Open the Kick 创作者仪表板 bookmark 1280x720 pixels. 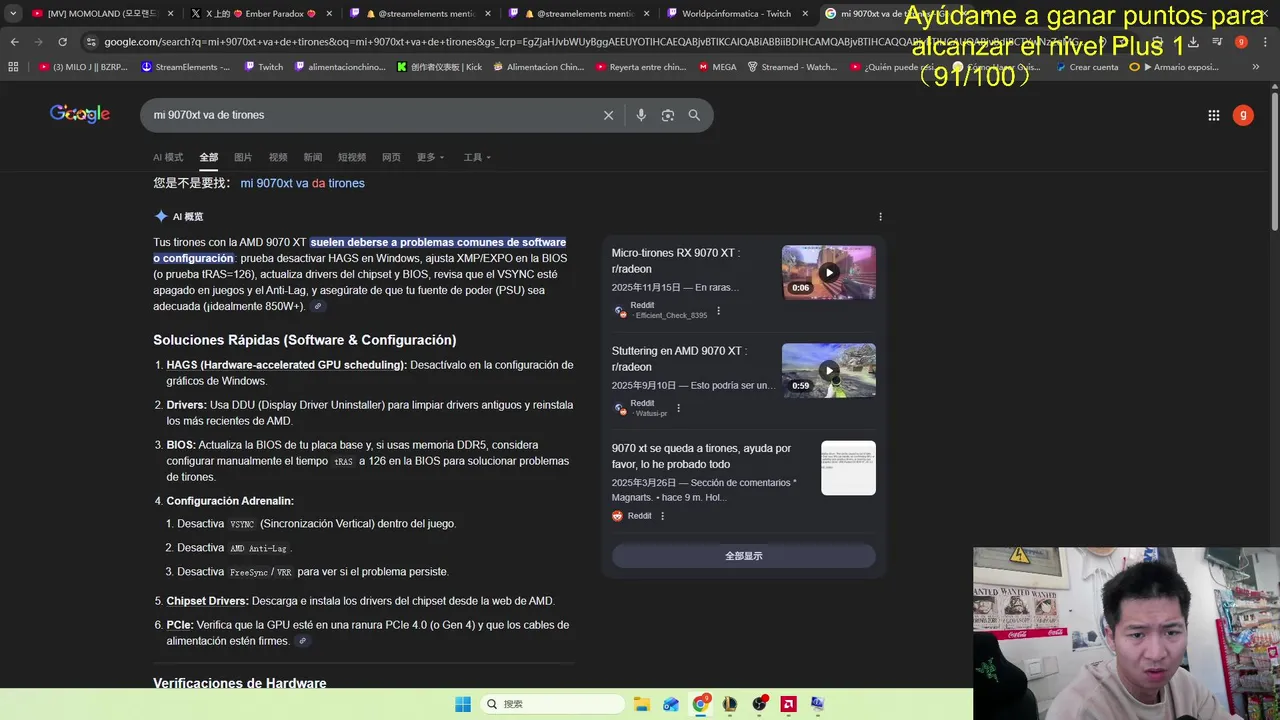coord(439,67)
